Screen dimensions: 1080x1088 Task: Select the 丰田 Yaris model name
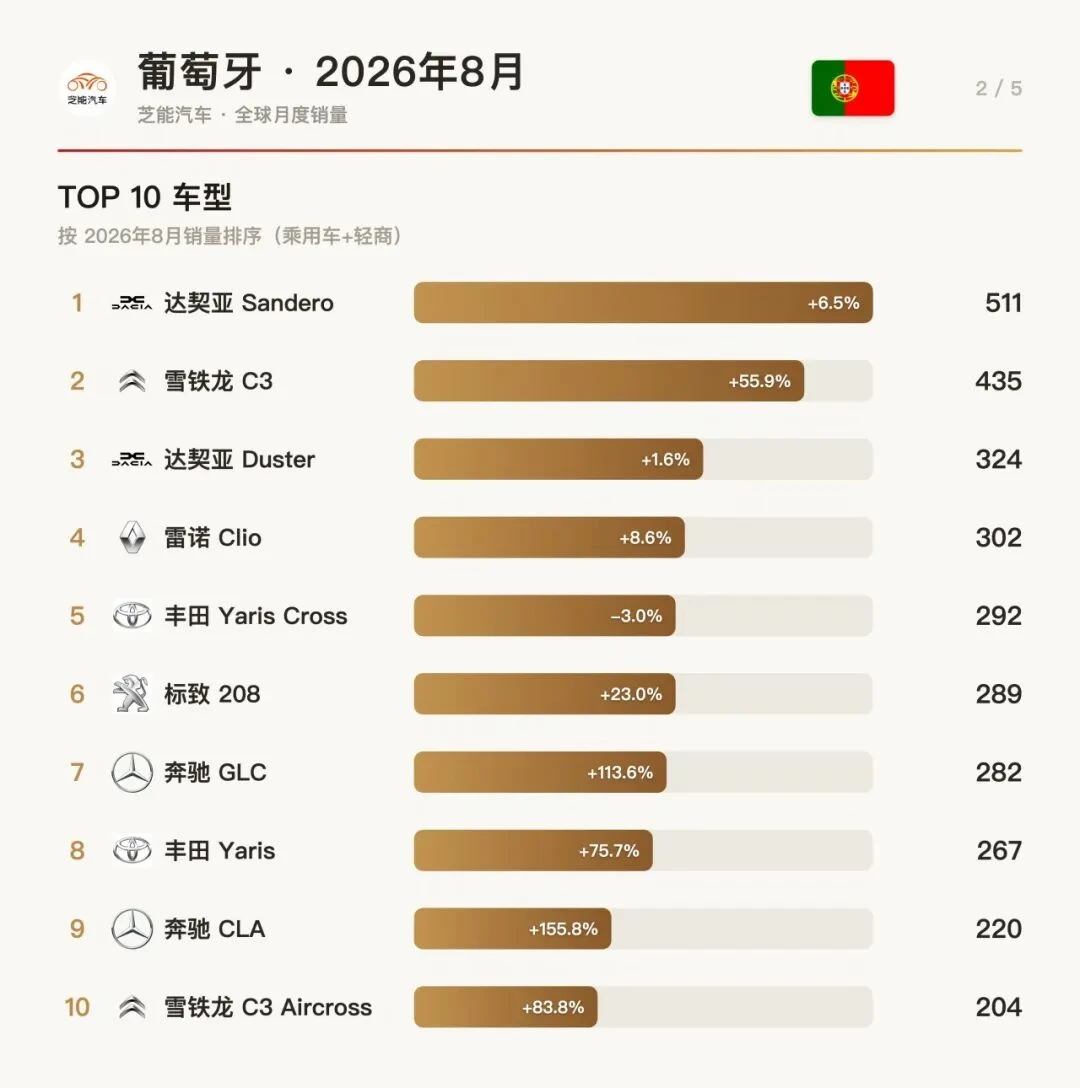pos(219,851)
